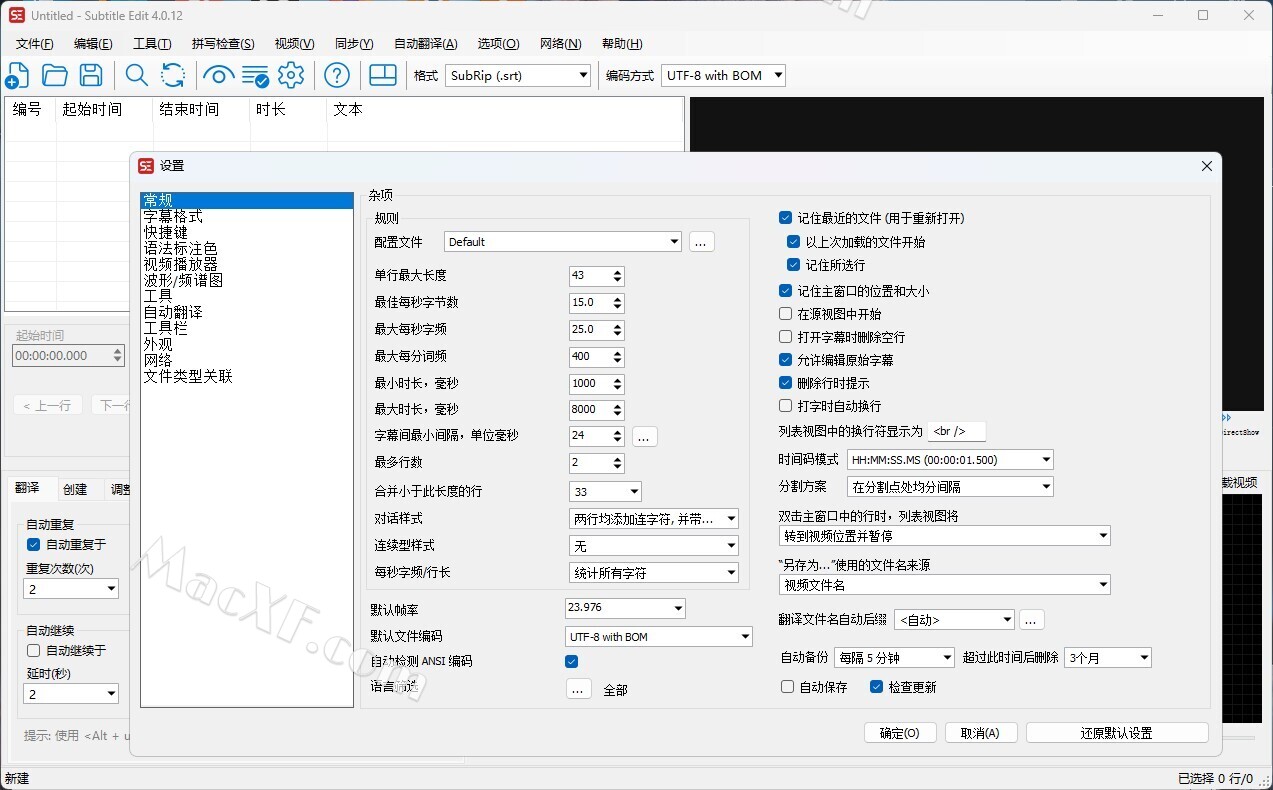Expand the 配置文件 Default dropdown
The height and width of the screenshot is (790, 1273).
[x=563, y=242]
